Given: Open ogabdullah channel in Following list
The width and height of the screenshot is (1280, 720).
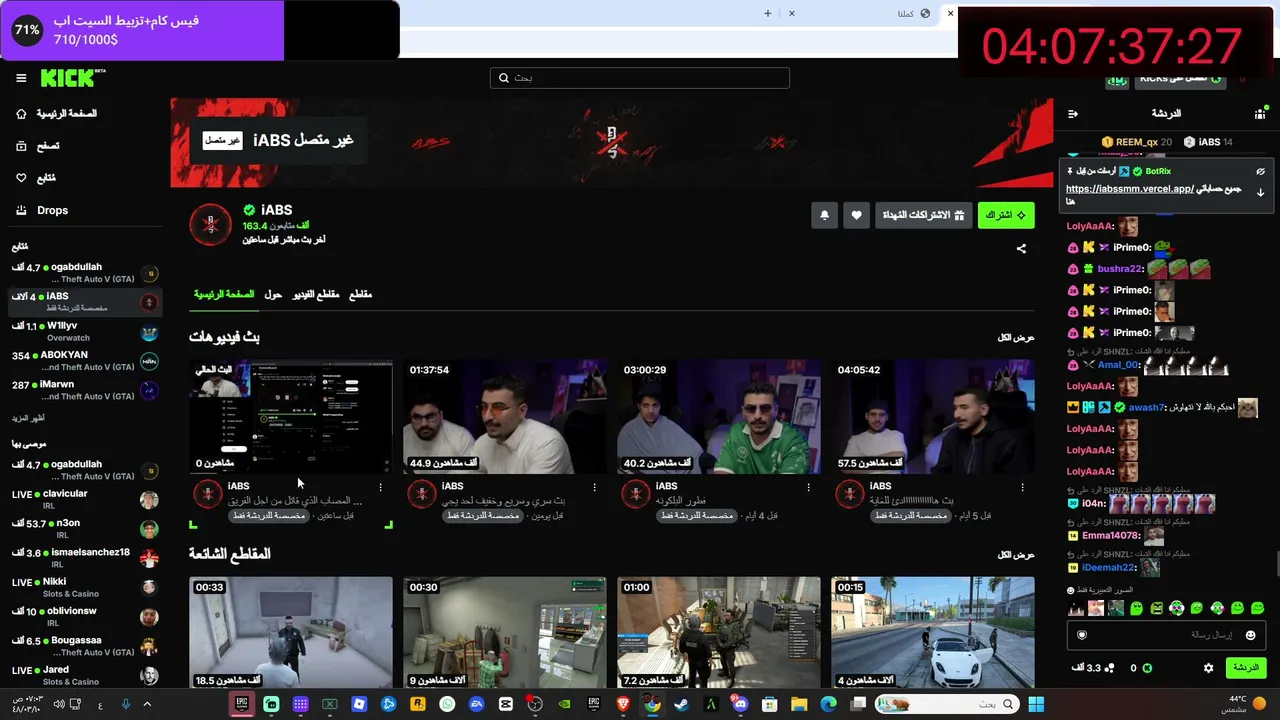Looking at the screenshot, I should pyautogui.click(x=85, y=273).
